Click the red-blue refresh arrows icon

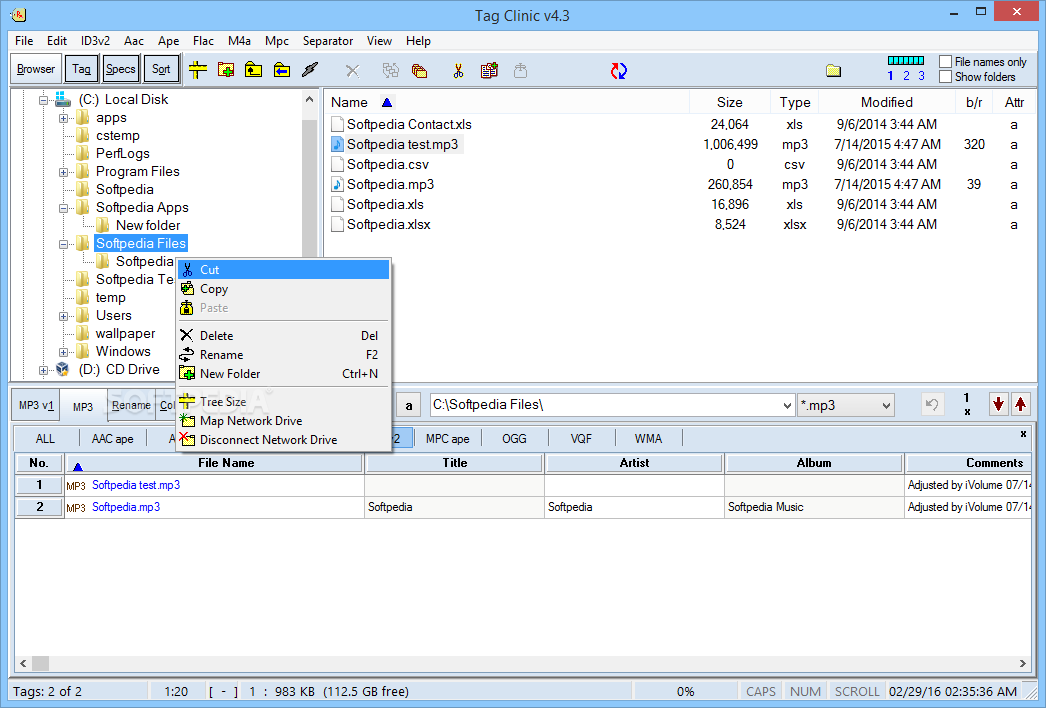pyautogui.click(x=618, y=71)
